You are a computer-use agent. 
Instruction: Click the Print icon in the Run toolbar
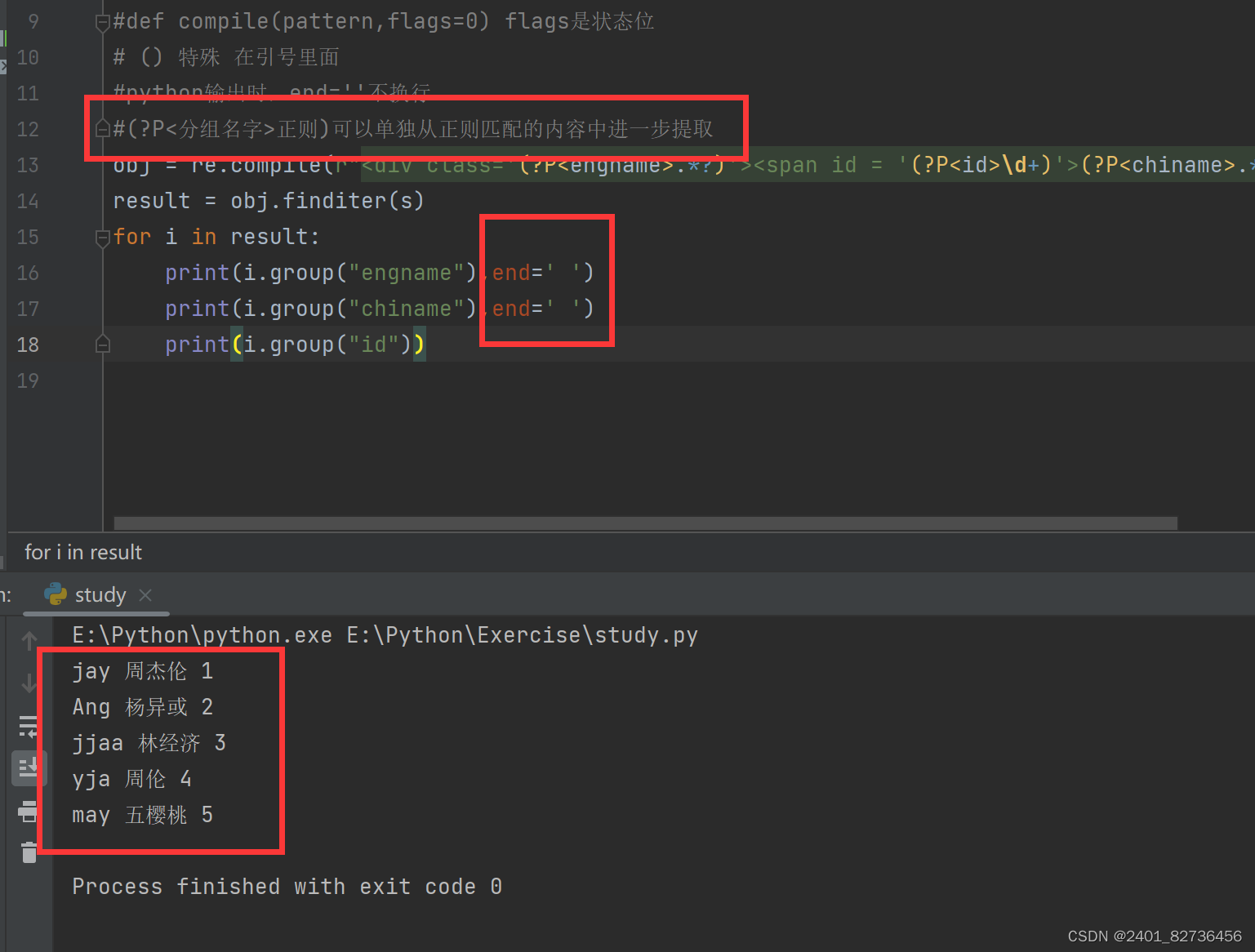point(29,811)
